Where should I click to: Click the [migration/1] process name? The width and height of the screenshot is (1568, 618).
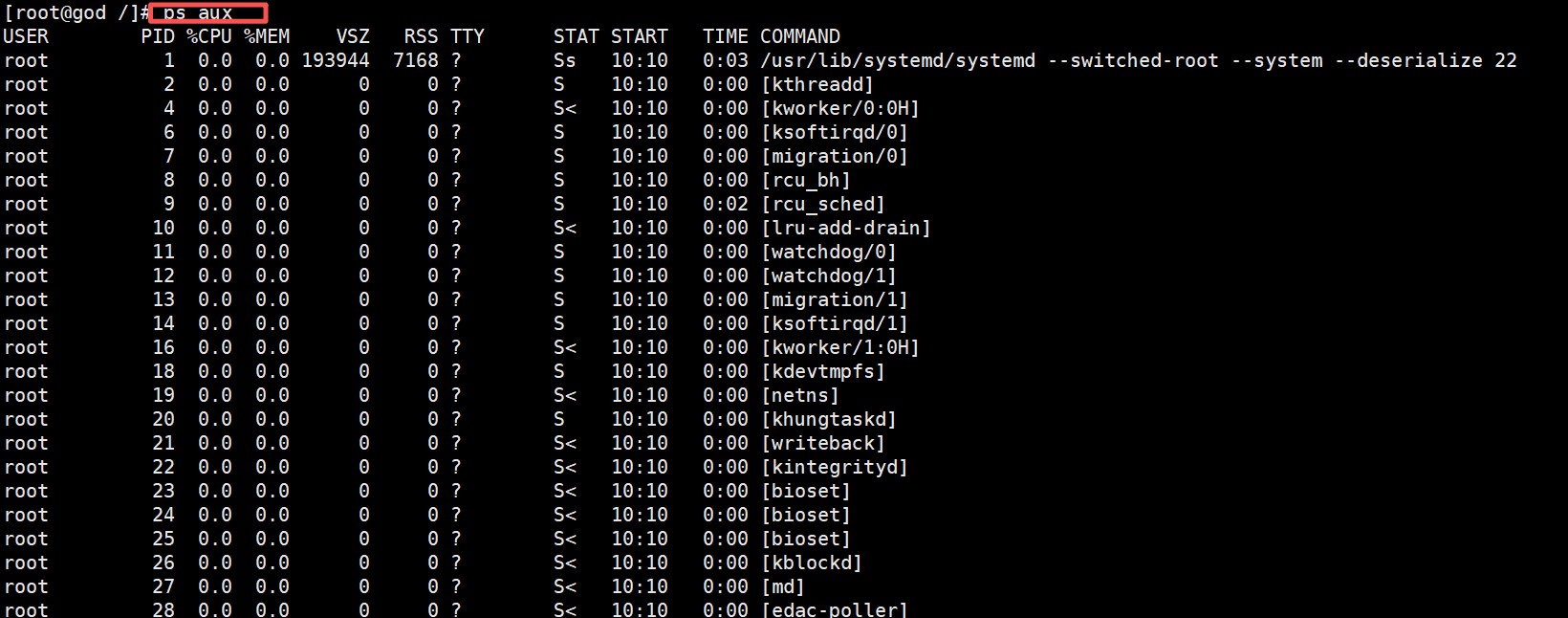(x=835, y=299)
